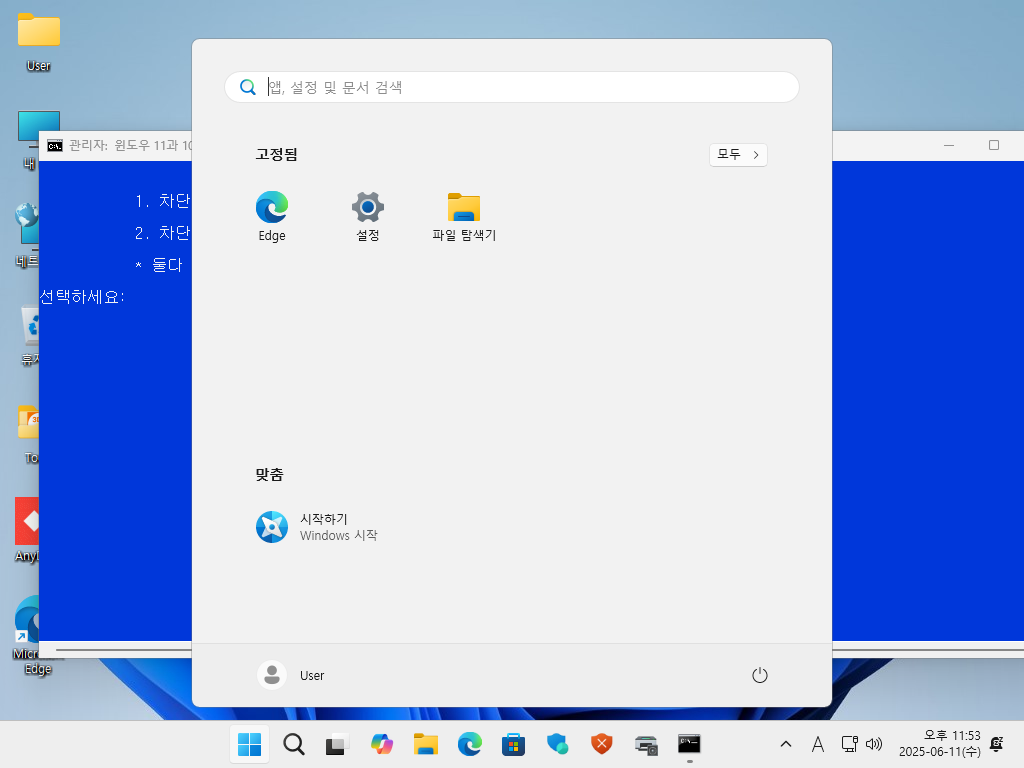
Task: Open the pinned 파일 탐색기 app
Action: pyautogui.click(x=464, y=217)
